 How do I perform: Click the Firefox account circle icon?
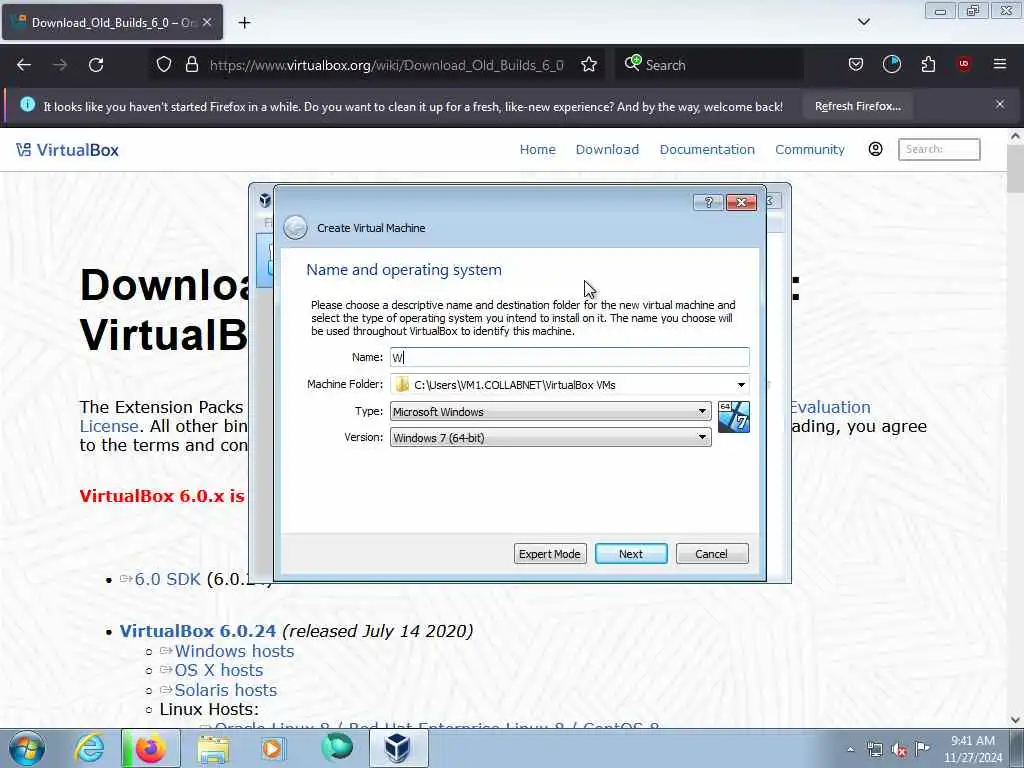click(x=891, y=64)
